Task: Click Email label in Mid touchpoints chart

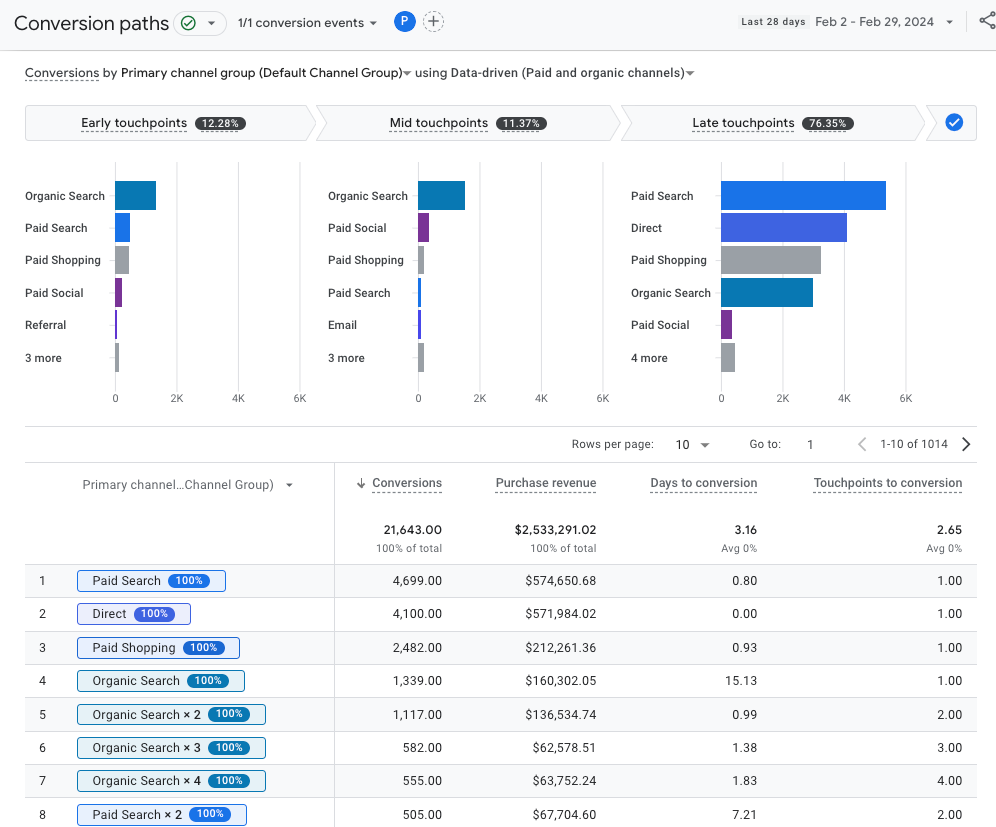Action: click(342, 325)
